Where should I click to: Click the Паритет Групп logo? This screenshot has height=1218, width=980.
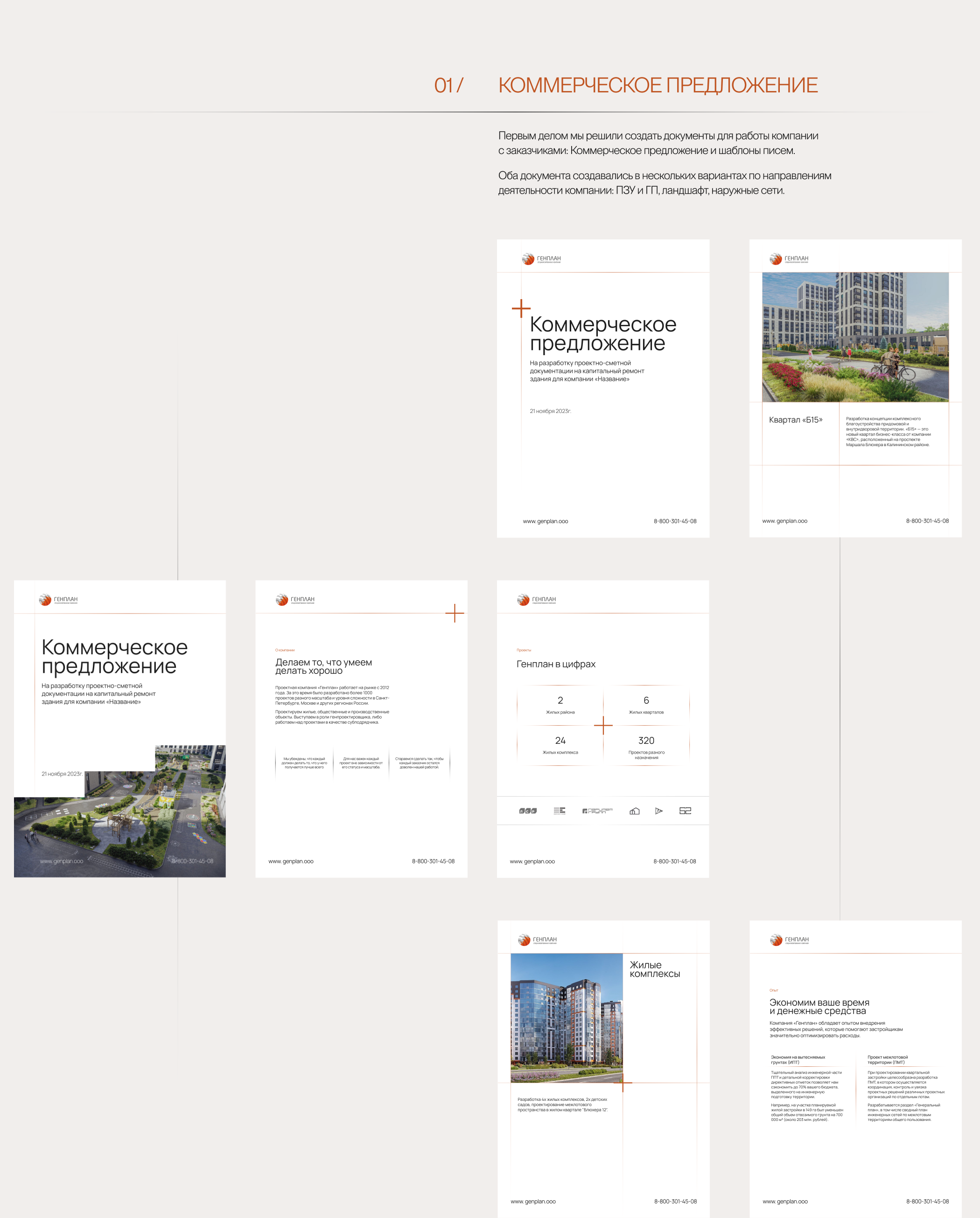597,811
